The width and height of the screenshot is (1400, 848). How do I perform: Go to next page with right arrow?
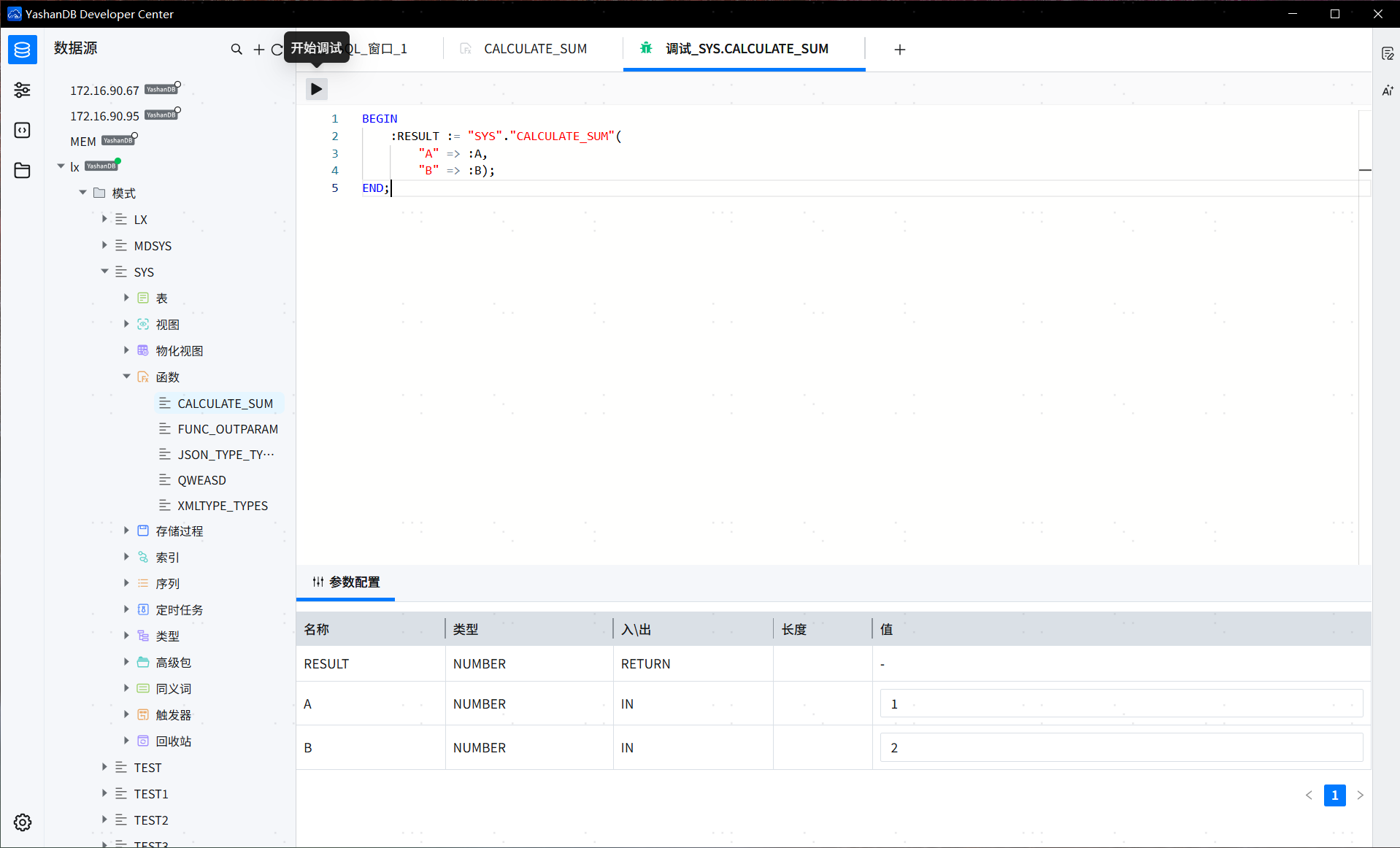point(1360,795)
